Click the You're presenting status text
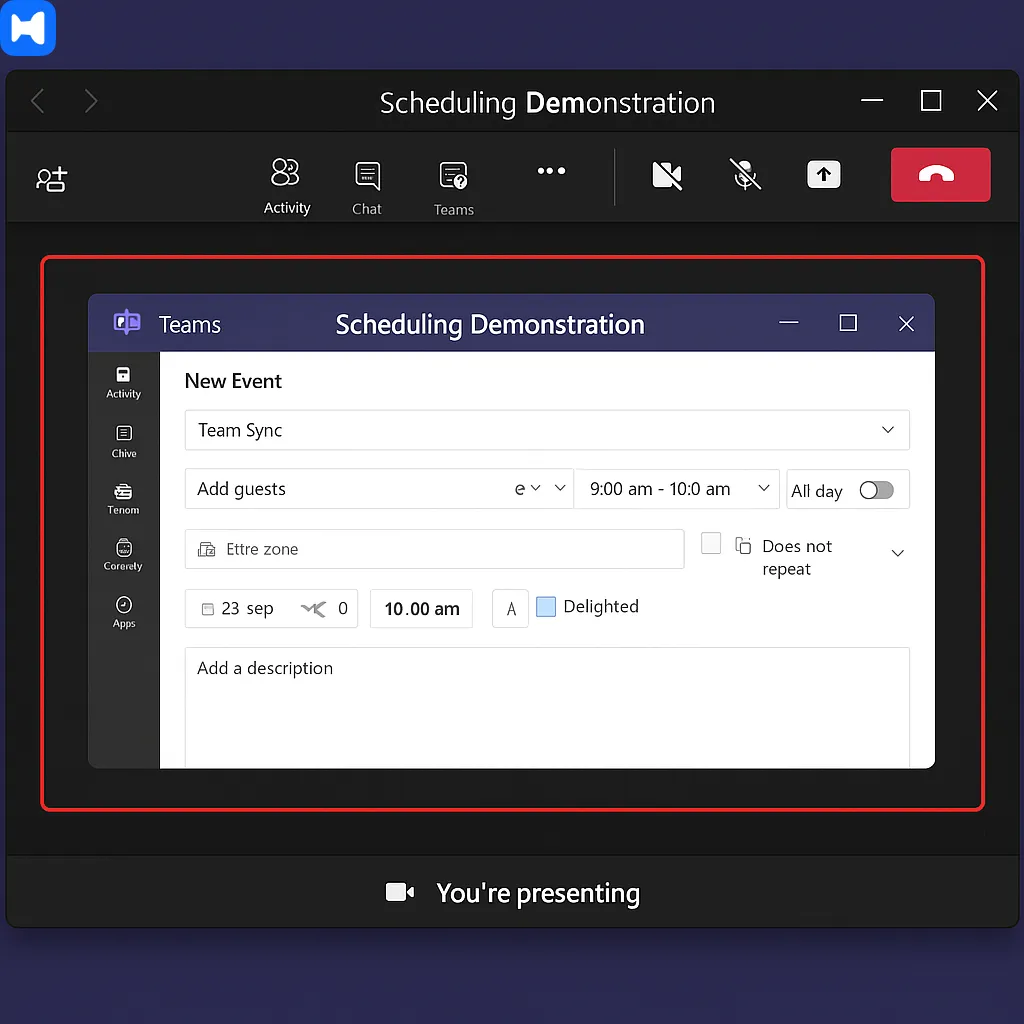Screen dimensions: 1024x1024 point(538,893)
